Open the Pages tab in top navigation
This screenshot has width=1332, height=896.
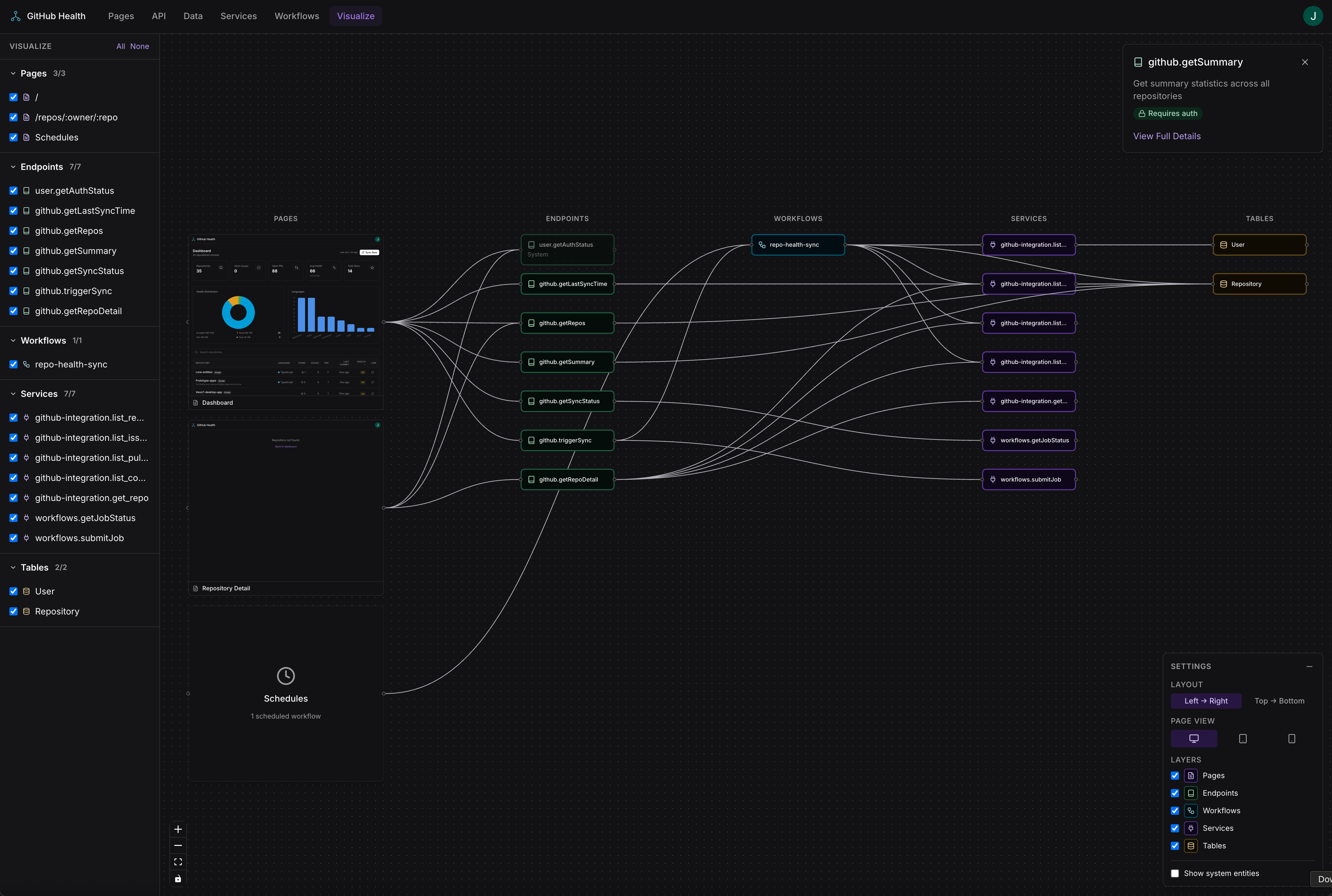pyautogui.click(x=121, y=16)
